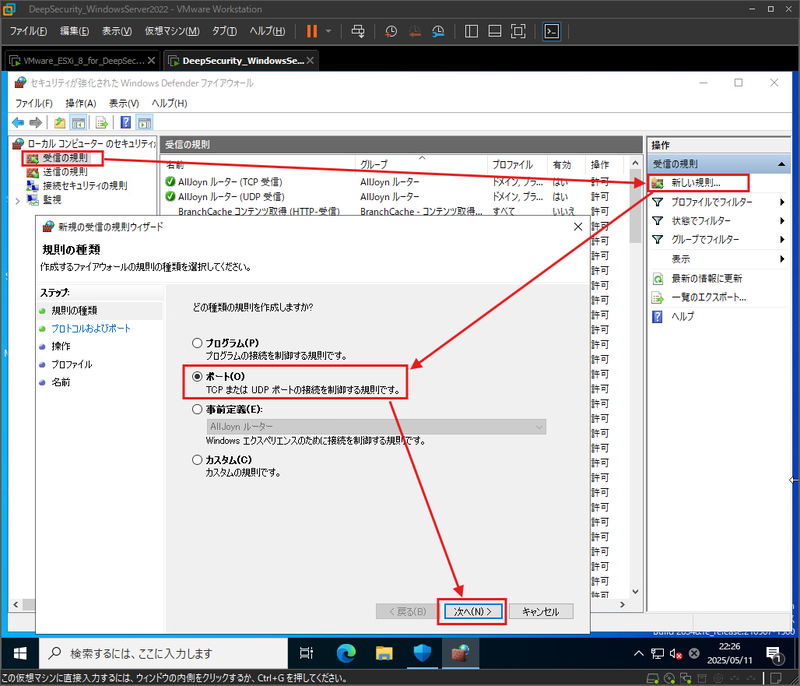Select 送信の規則 in the tree
The width and height of the screenshot is (800, 686).
[x=65, y=172]
